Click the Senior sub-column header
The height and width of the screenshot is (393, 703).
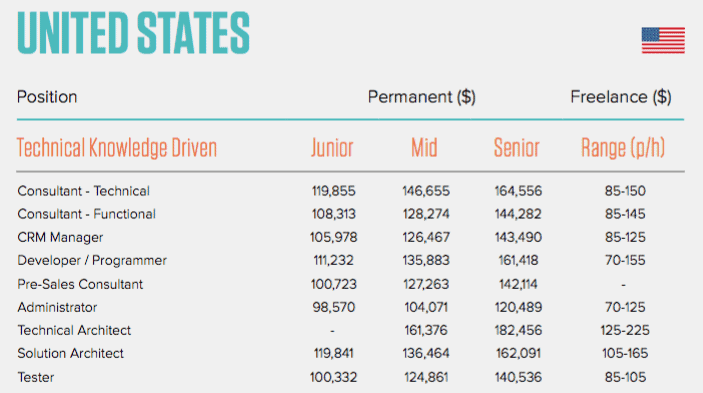tap(516, 148)
